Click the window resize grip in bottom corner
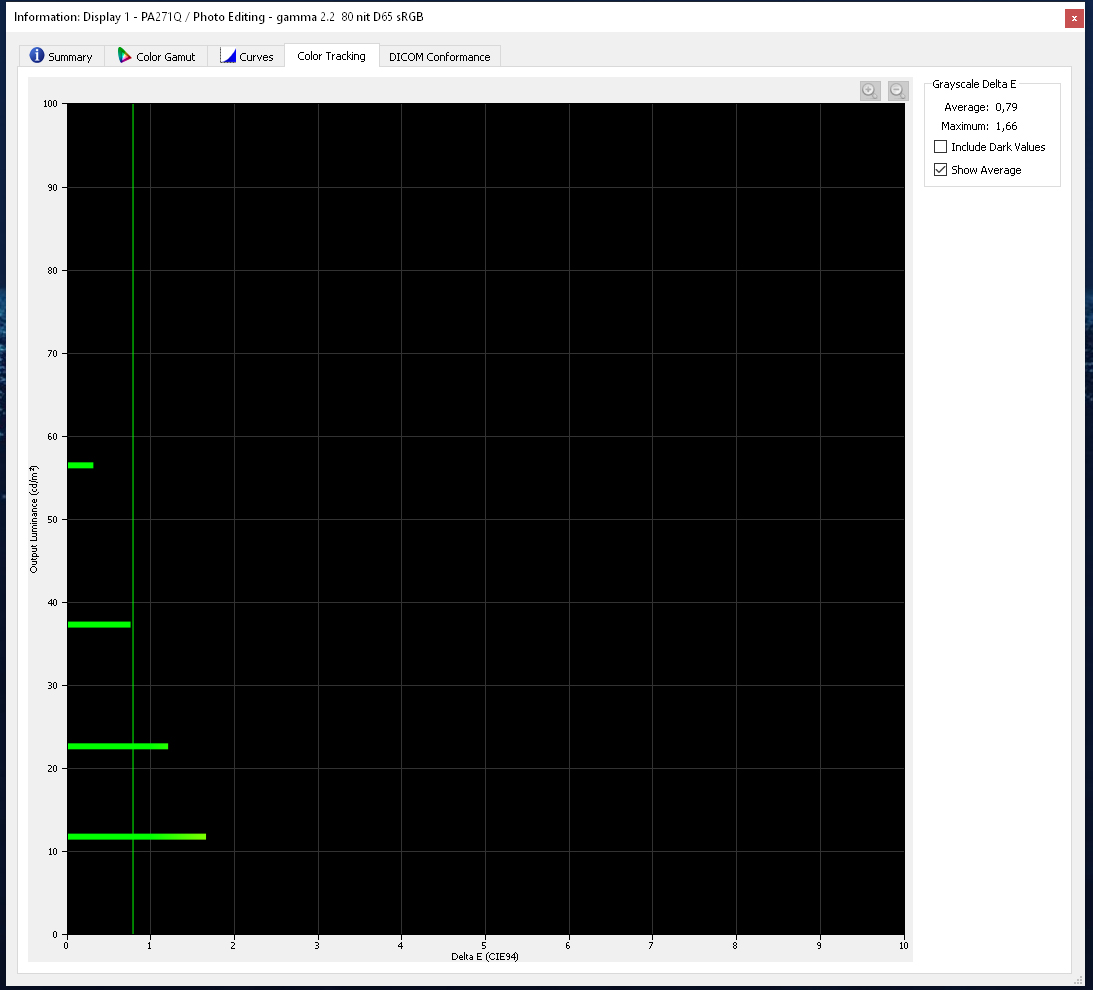This screenshot has width=1093, height=990. tap(1077, 980)
